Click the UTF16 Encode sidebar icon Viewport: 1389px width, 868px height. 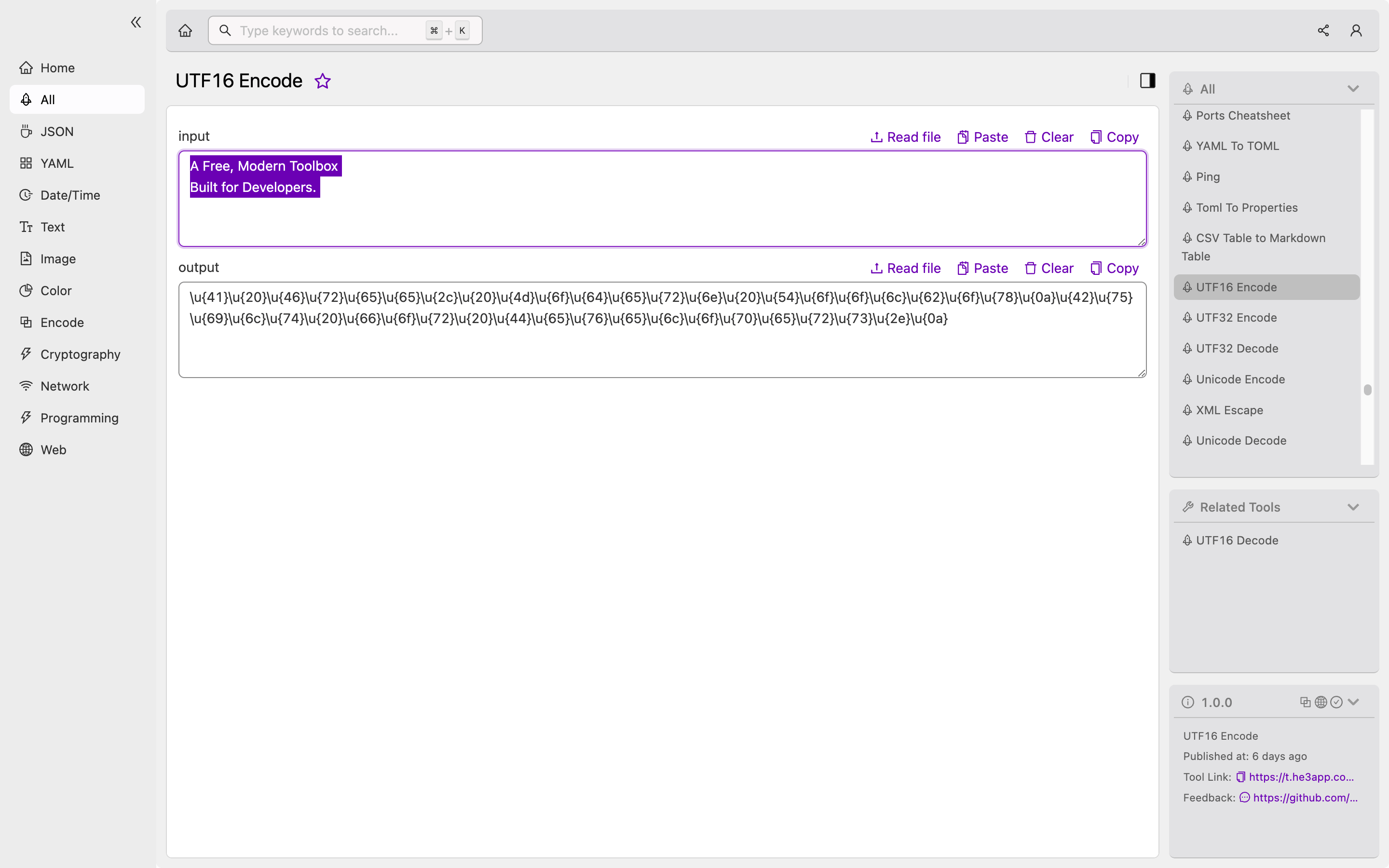coord(1188,287)
